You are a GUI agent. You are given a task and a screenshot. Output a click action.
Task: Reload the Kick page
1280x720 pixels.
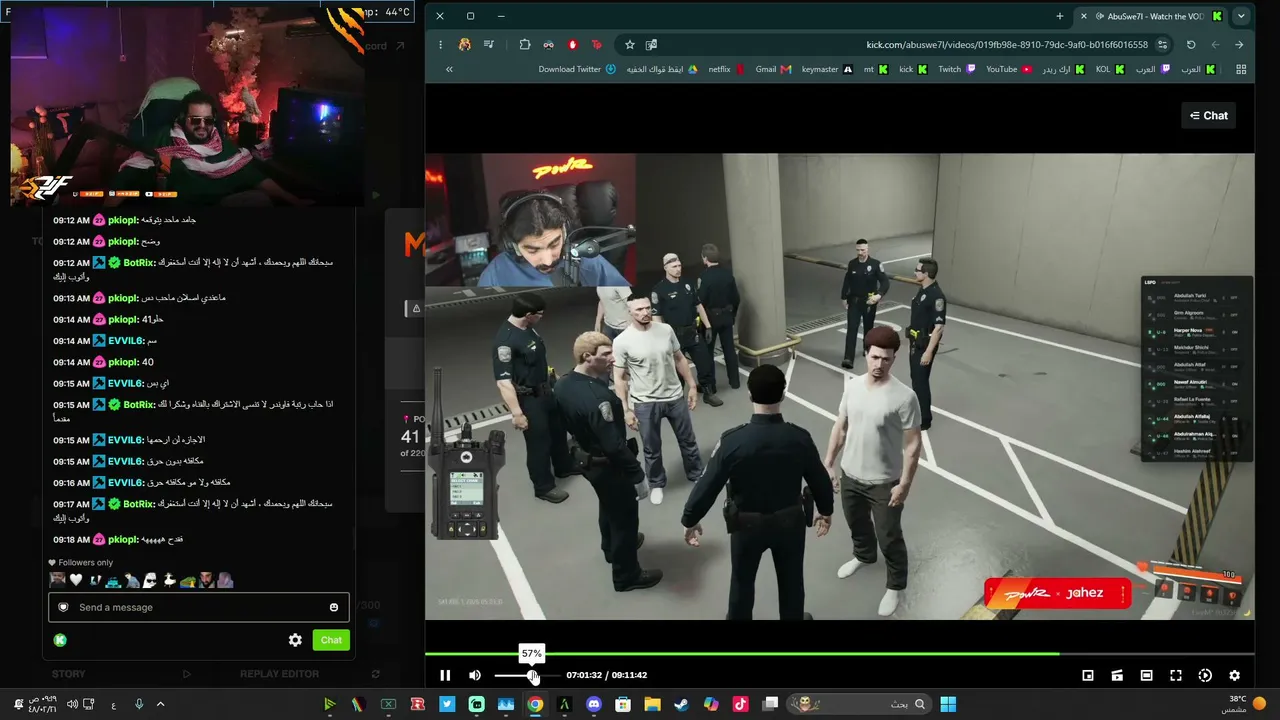[1191, 45]
